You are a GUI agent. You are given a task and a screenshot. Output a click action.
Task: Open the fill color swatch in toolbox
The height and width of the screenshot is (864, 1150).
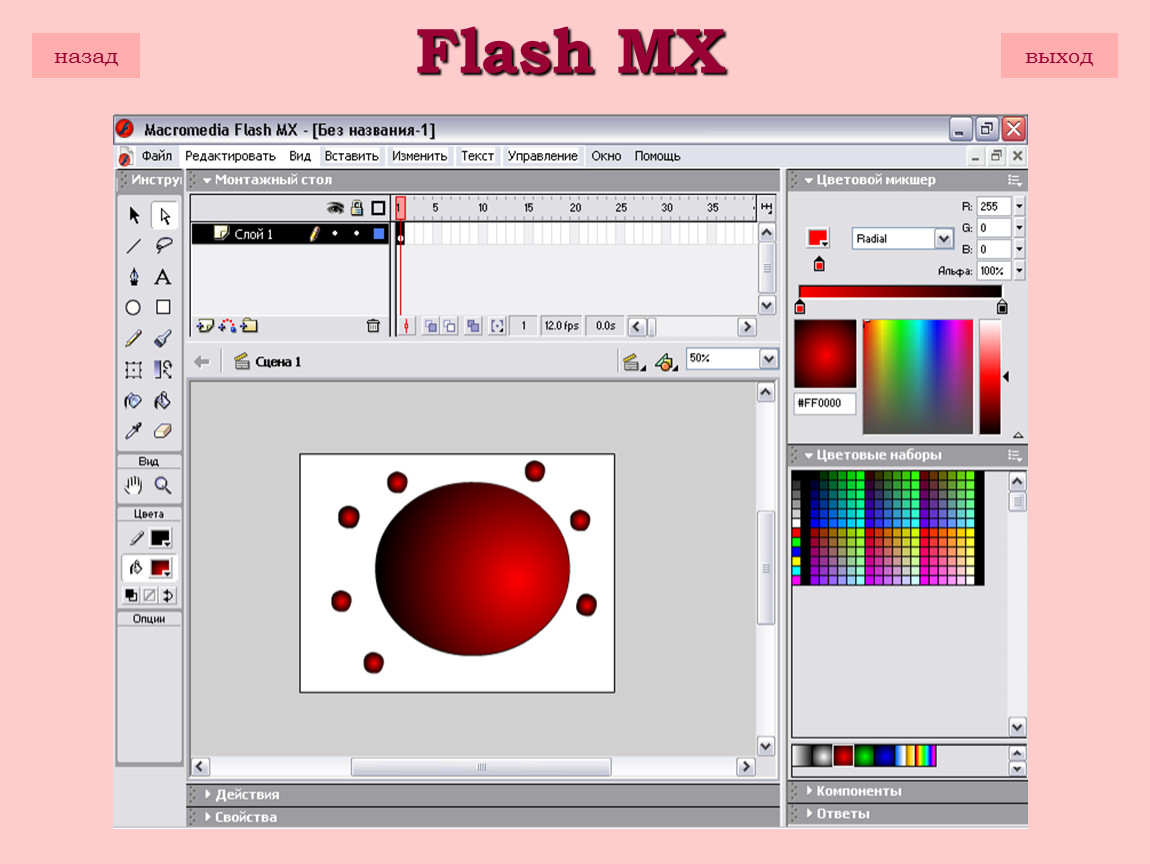[161, 568]
